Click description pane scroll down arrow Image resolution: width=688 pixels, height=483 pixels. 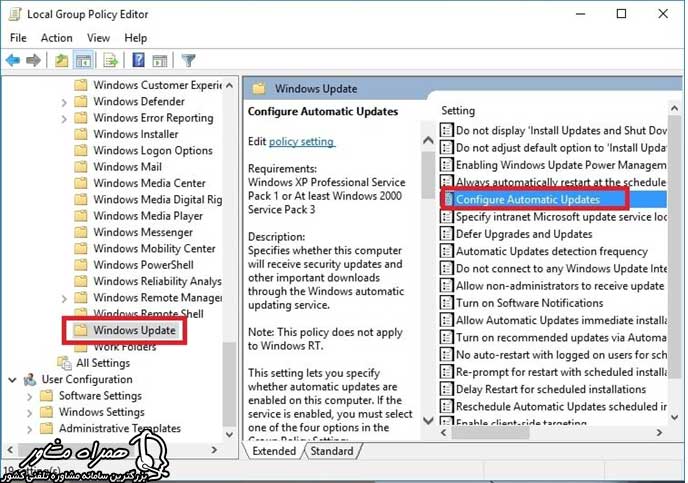[x=428, y=420]
